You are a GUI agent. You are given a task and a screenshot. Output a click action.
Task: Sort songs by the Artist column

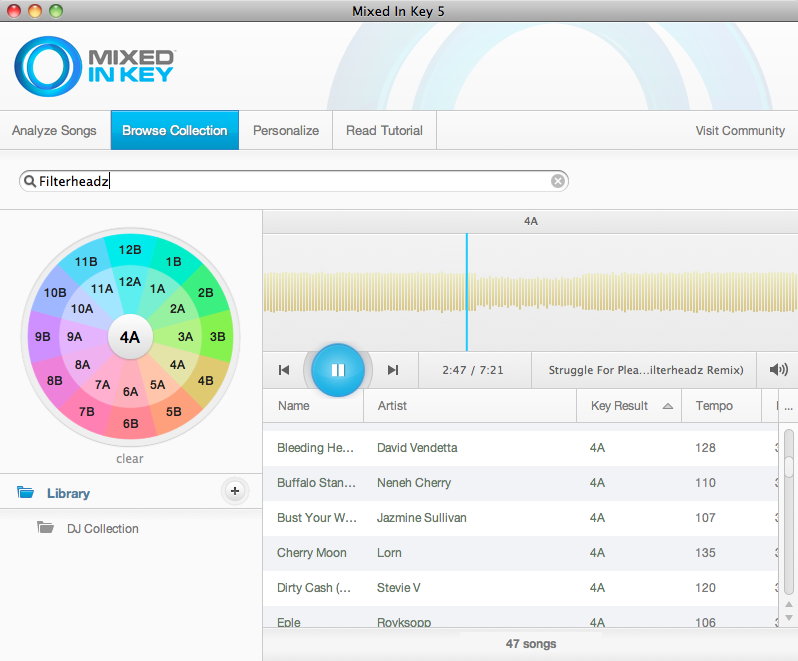(x=393, y=406)
